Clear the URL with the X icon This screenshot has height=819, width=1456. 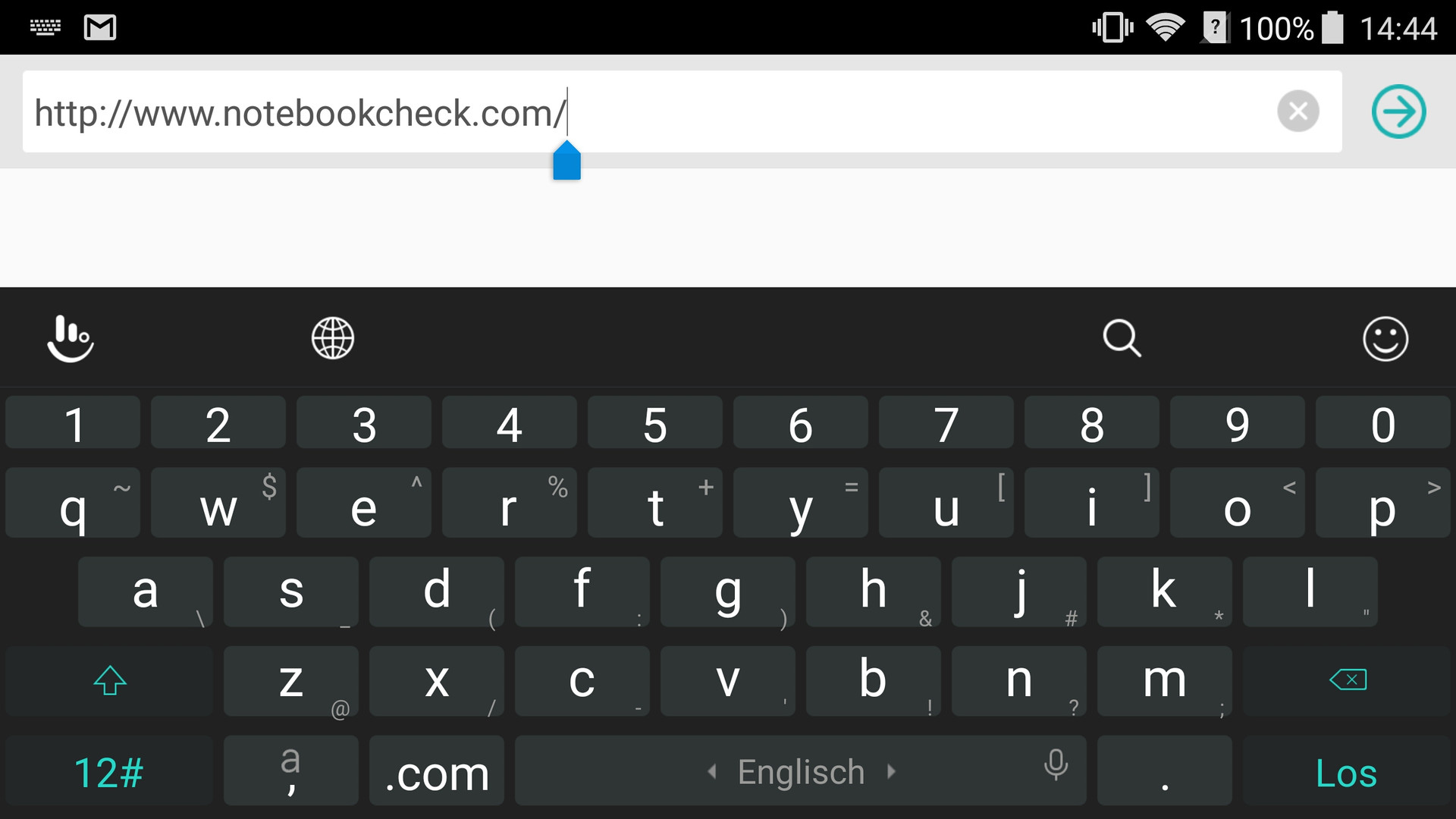1298,111
